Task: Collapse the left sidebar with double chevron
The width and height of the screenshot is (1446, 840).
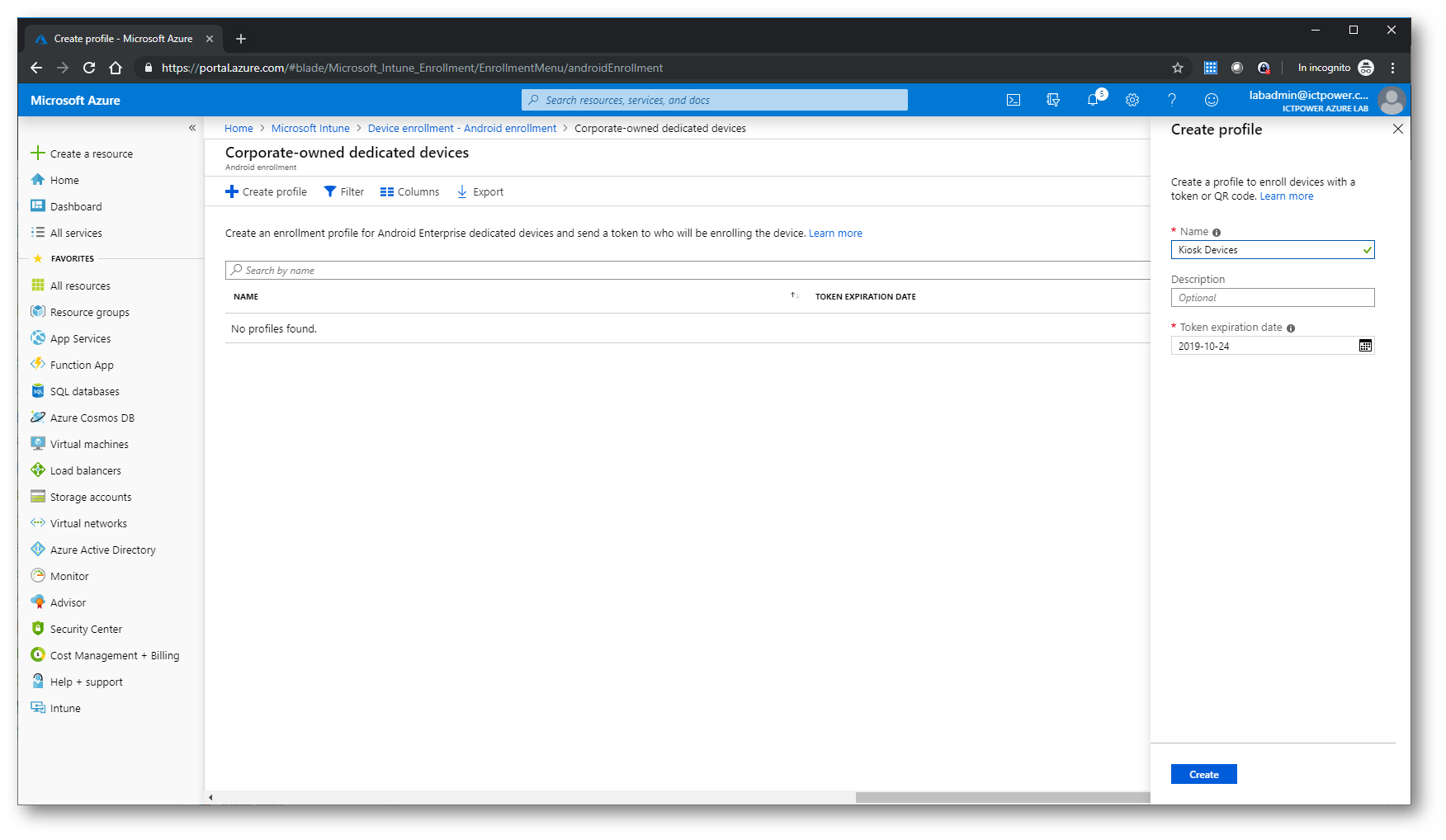Action: tap(192, 128)
